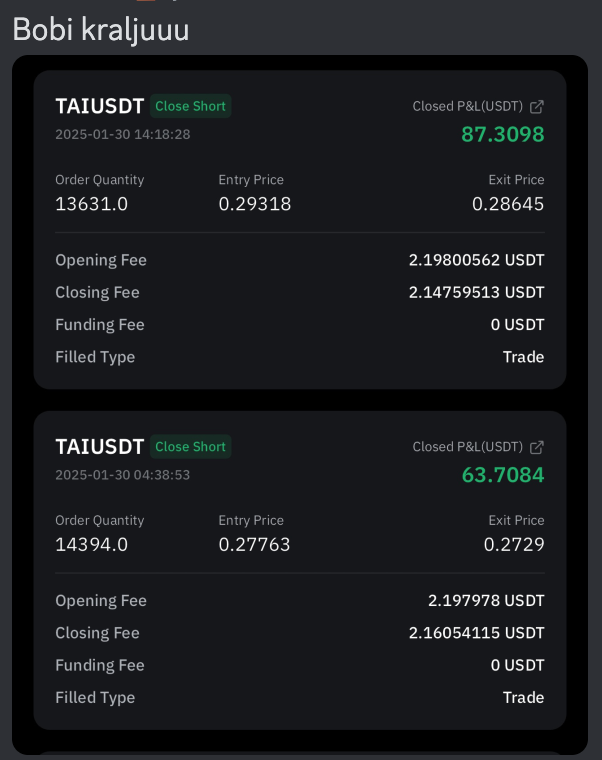602x760 pixels.
Task: Open share icon beside the 87.3098 Closed P&L
Action: [537, 106]
